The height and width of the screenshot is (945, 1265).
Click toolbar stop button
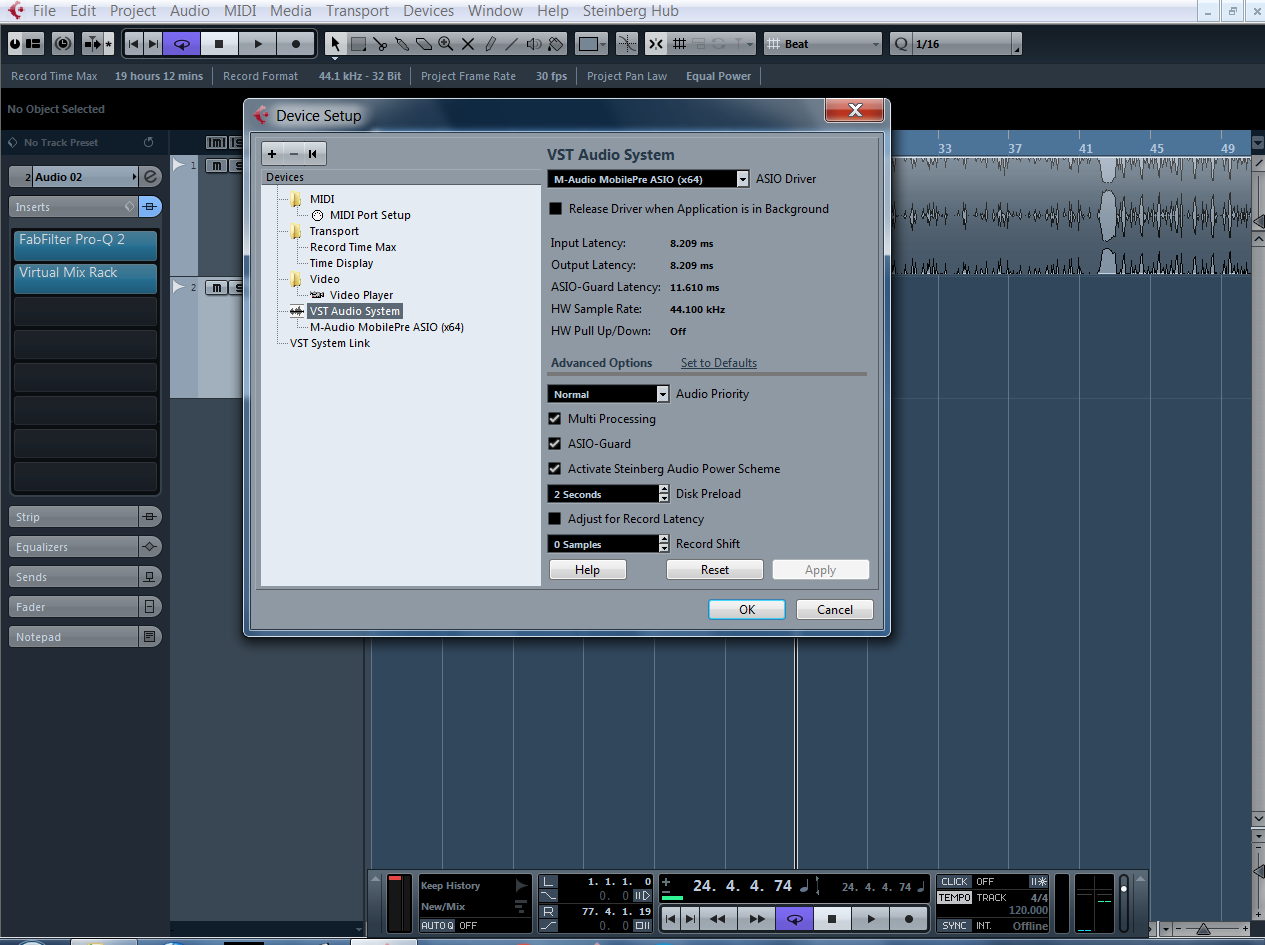[219, 44]
